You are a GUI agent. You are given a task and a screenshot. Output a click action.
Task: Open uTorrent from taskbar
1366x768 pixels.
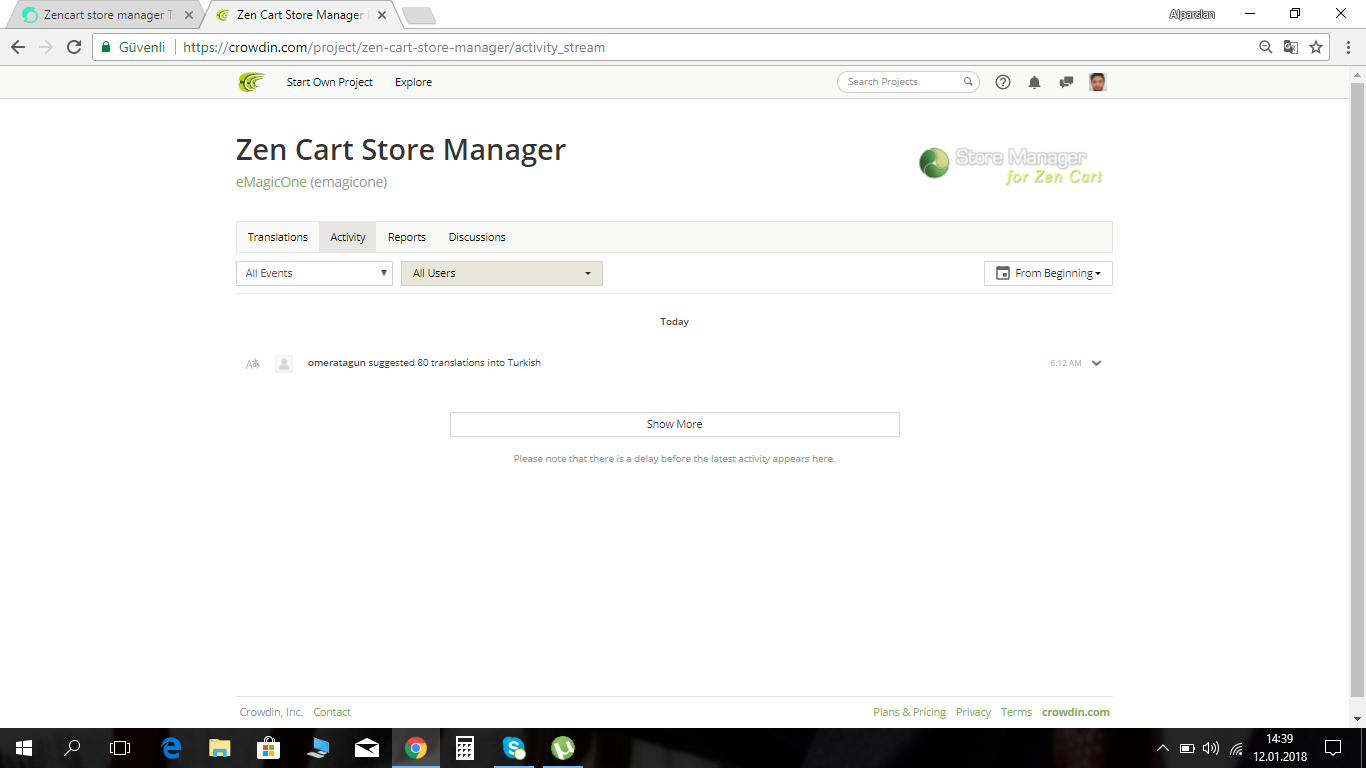(563, 748)
